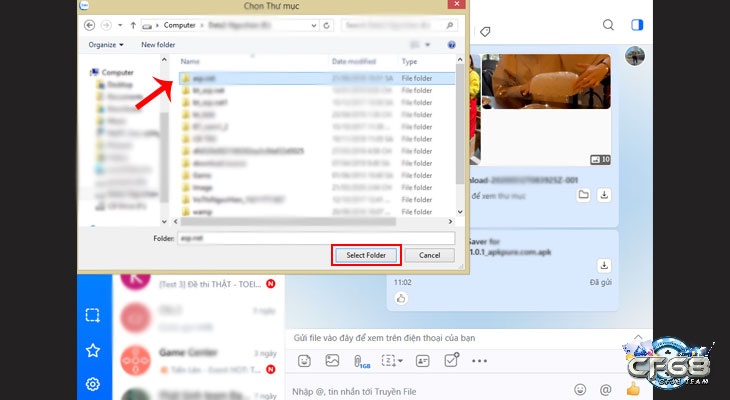Create a New folder
Viewport: 730px width, 400px height.
pos(158,45)
